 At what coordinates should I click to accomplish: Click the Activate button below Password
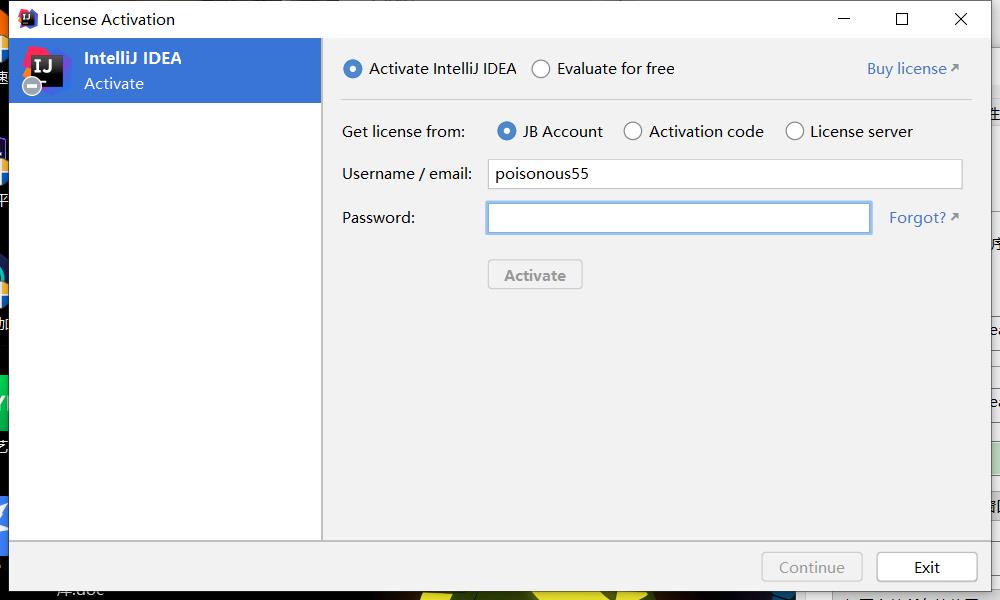(x=535, y=275)
